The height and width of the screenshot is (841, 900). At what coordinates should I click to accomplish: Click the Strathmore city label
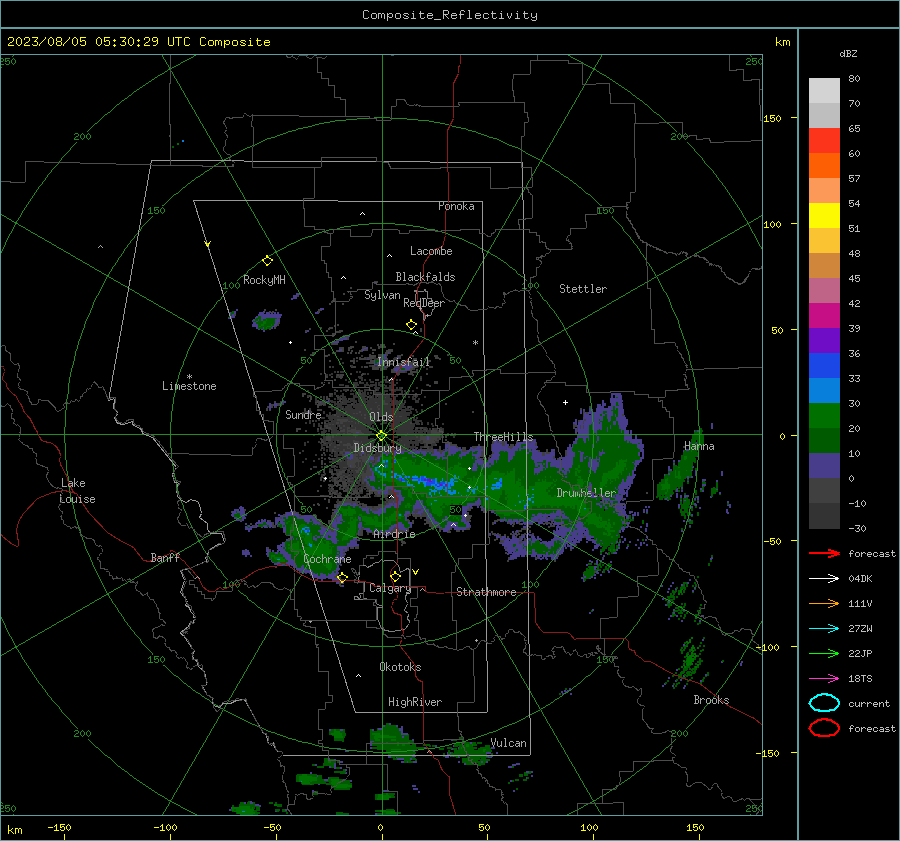coord(486,592)
